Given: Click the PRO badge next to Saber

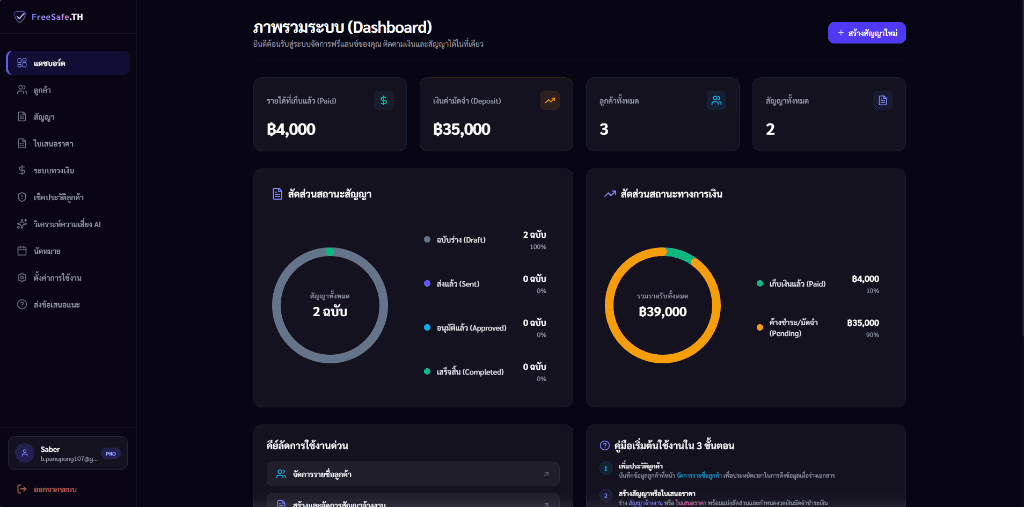Looking at the screenshot, I should (x=110, y=453).
